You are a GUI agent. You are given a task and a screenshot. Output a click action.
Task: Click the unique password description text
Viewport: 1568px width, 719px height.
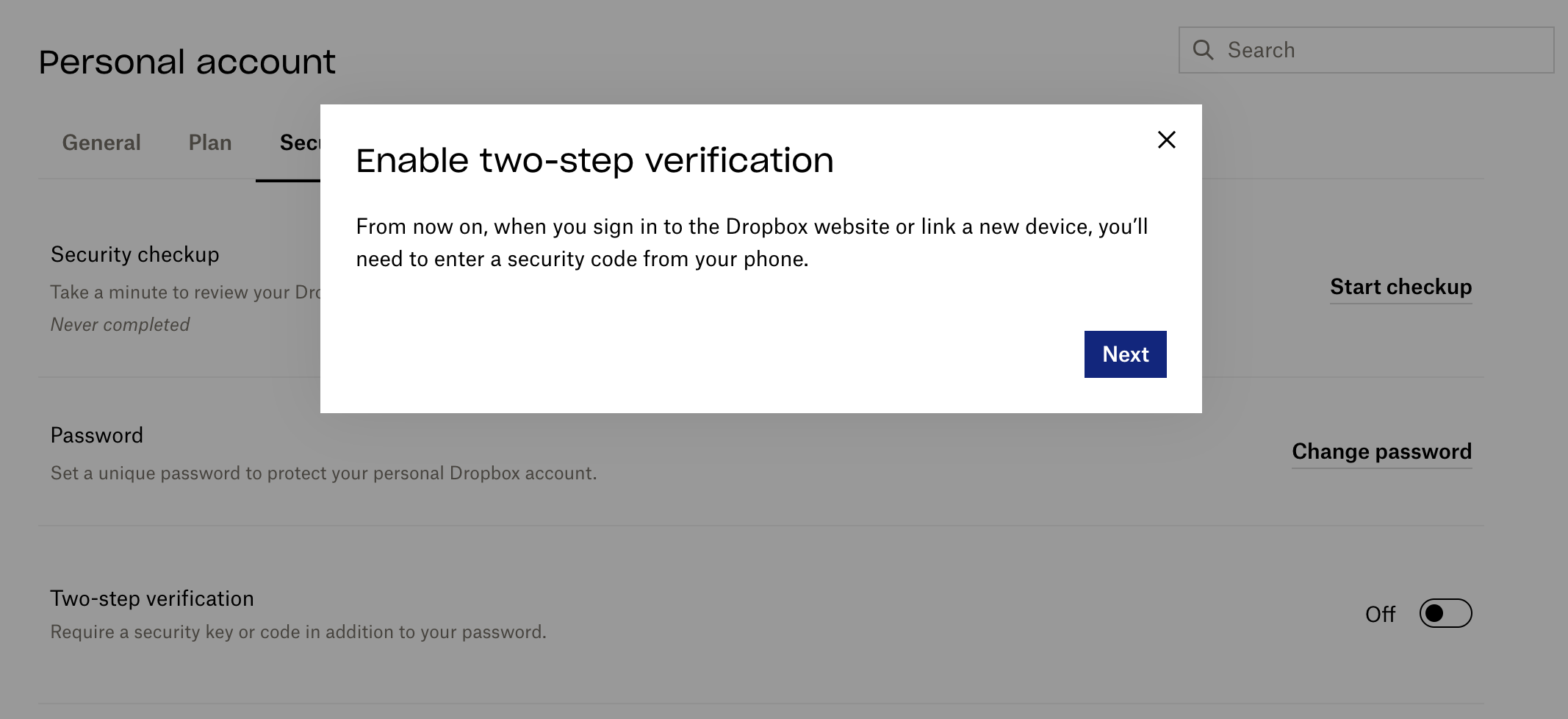[323, 473]
